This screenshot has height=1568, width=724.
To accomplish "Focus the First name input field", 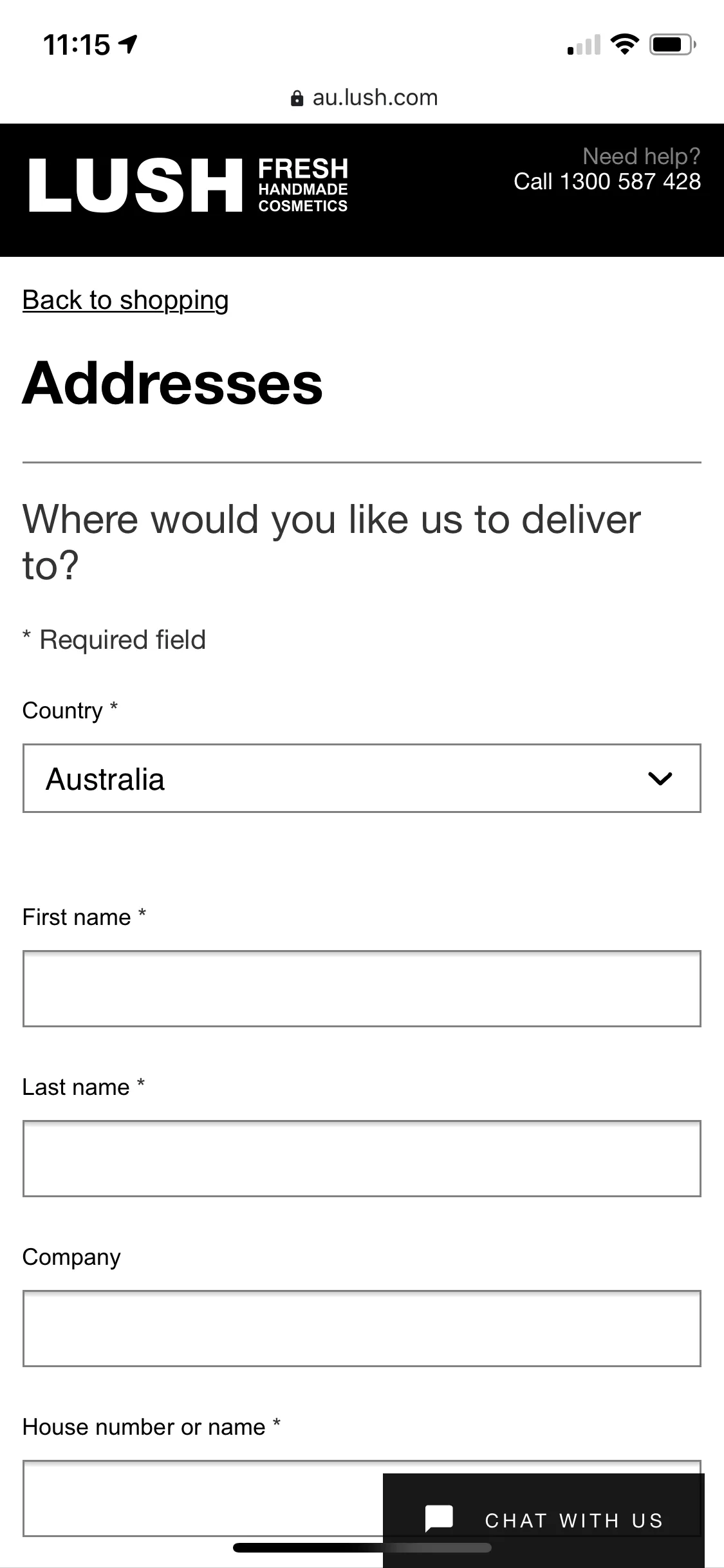I will tap(362, 988).
